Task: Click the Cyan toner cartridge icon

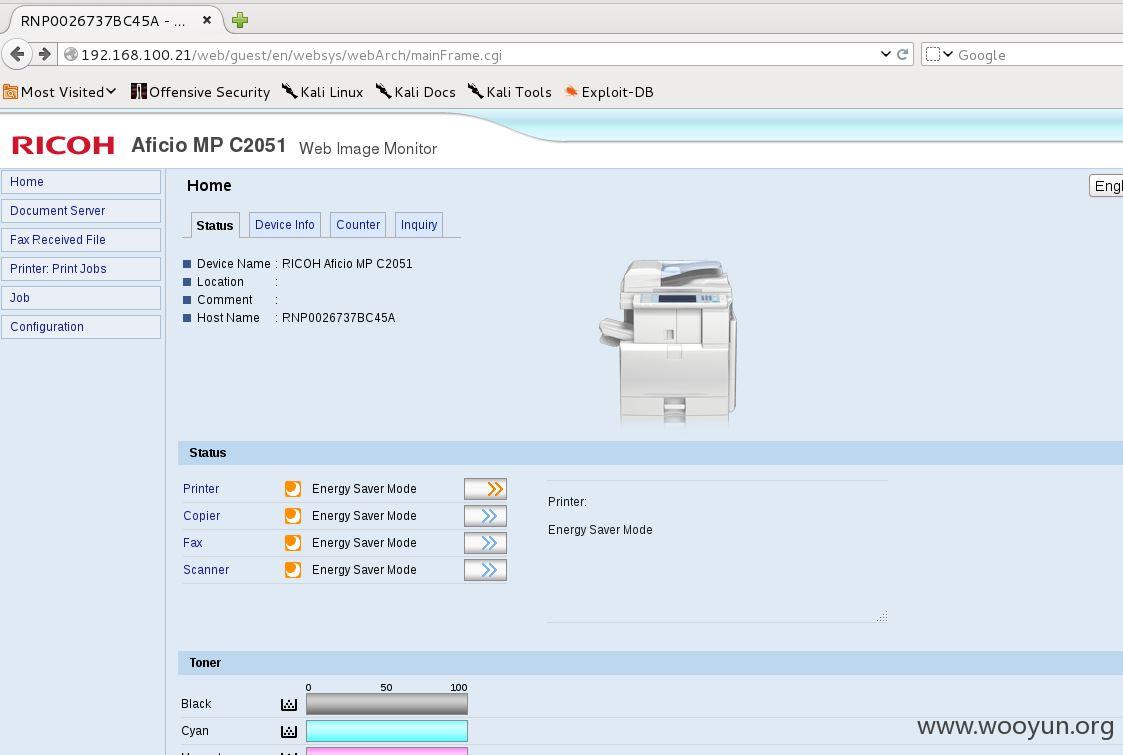Action: pyautogui.click(x=289, y=731)
